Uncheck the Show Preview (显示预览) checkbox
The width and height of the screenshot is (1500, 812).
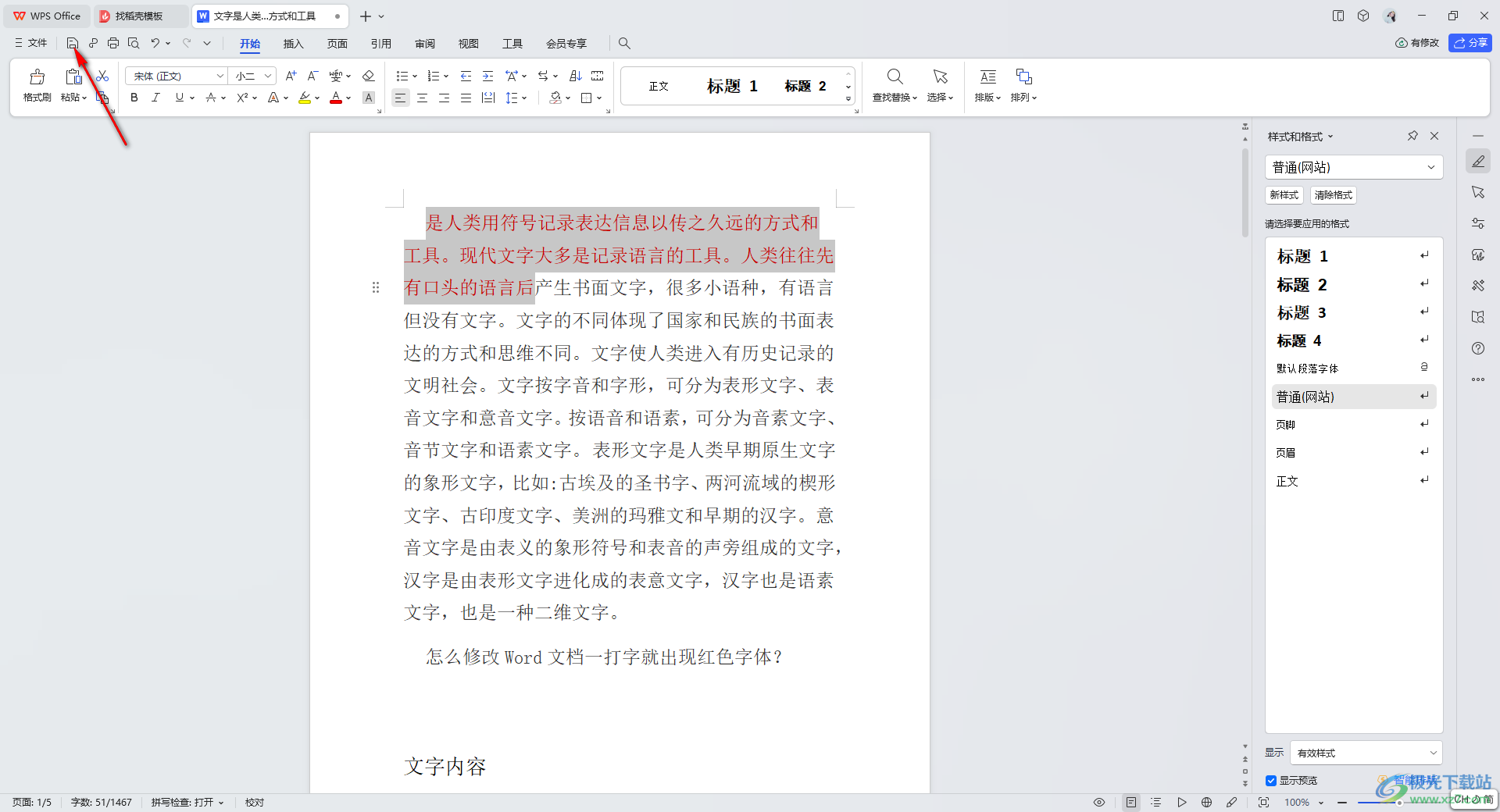(x=1271, y=781)
